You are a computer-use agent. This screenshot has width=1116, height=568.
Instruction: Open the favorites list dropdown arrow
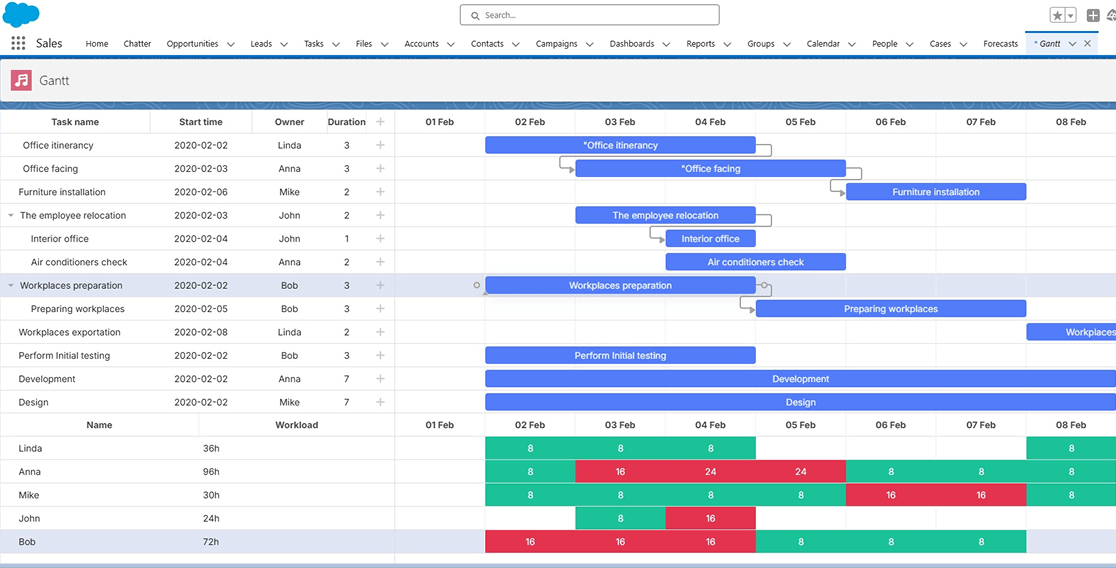point(1071,15)
